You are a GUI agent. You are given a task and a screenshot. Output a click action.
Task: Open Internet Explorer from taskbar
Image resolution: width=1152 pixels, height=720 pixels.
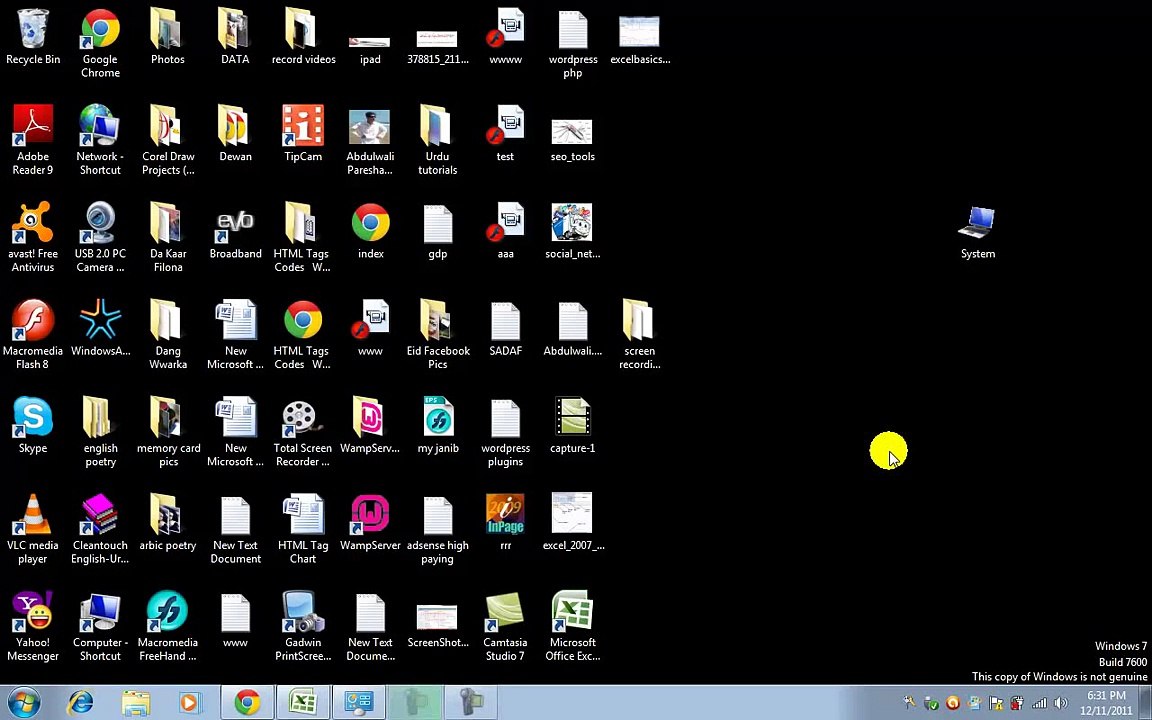tap(79, 702)
